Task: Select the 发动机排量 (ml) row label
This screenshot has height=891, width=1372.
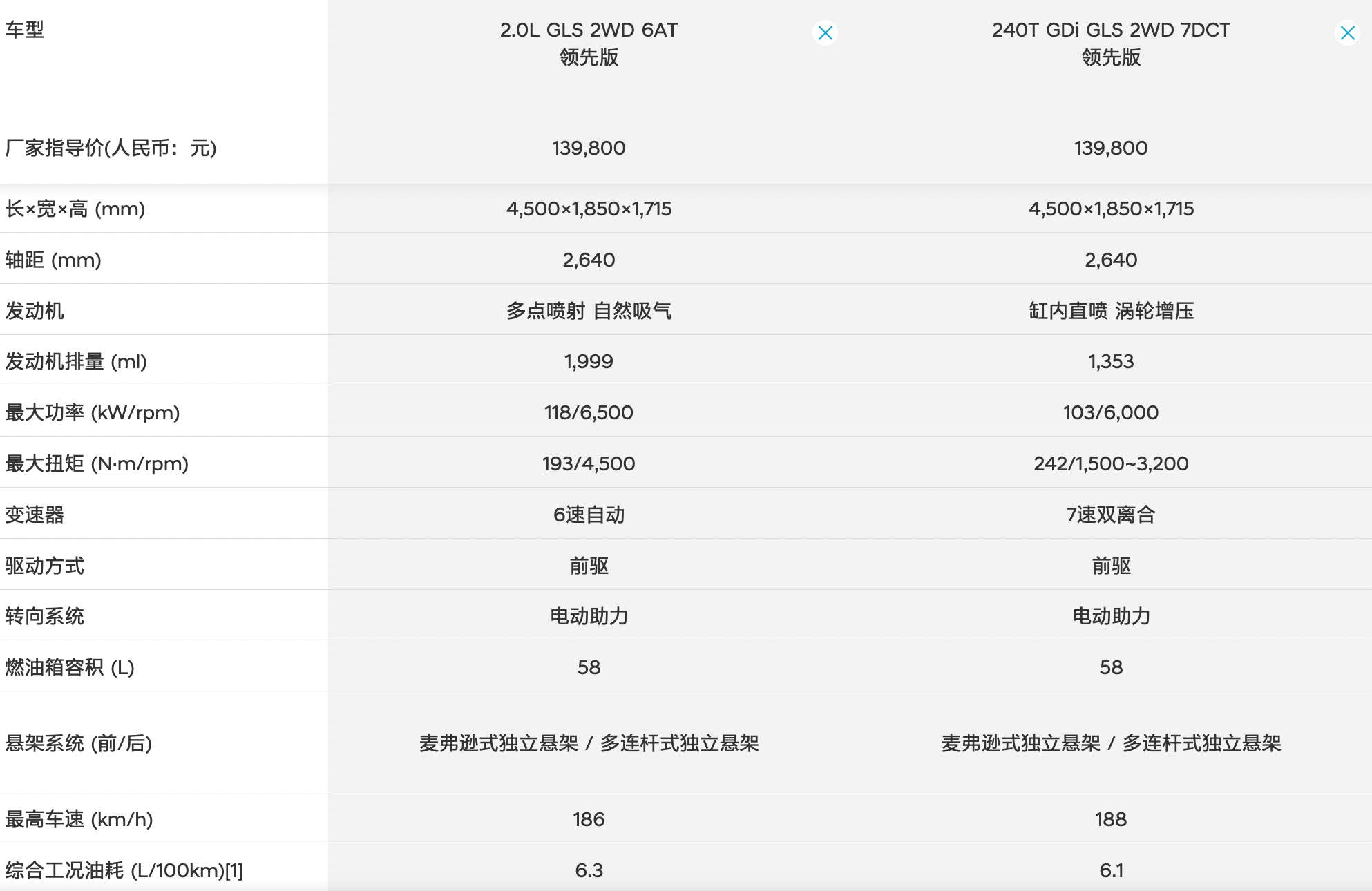Action: (x=76, y=361)
